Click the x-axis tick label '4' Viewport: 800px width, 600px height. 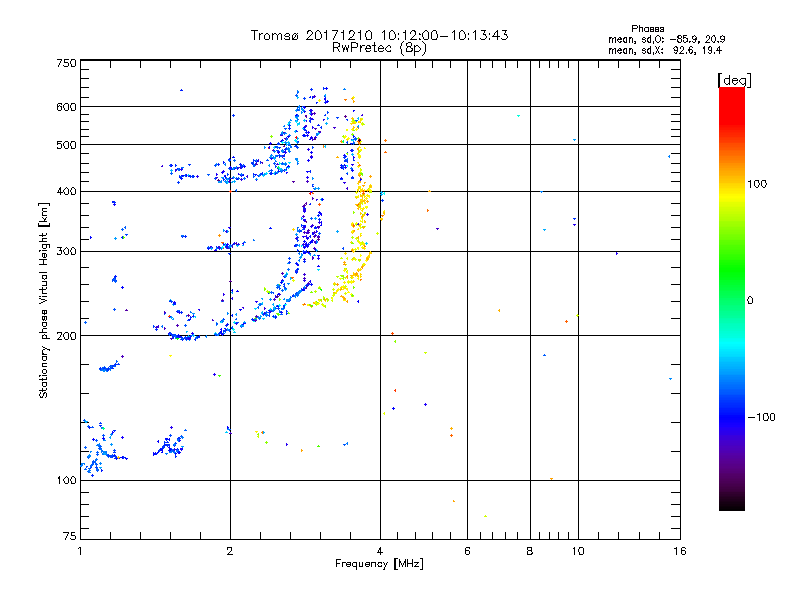tap(380, 551)
